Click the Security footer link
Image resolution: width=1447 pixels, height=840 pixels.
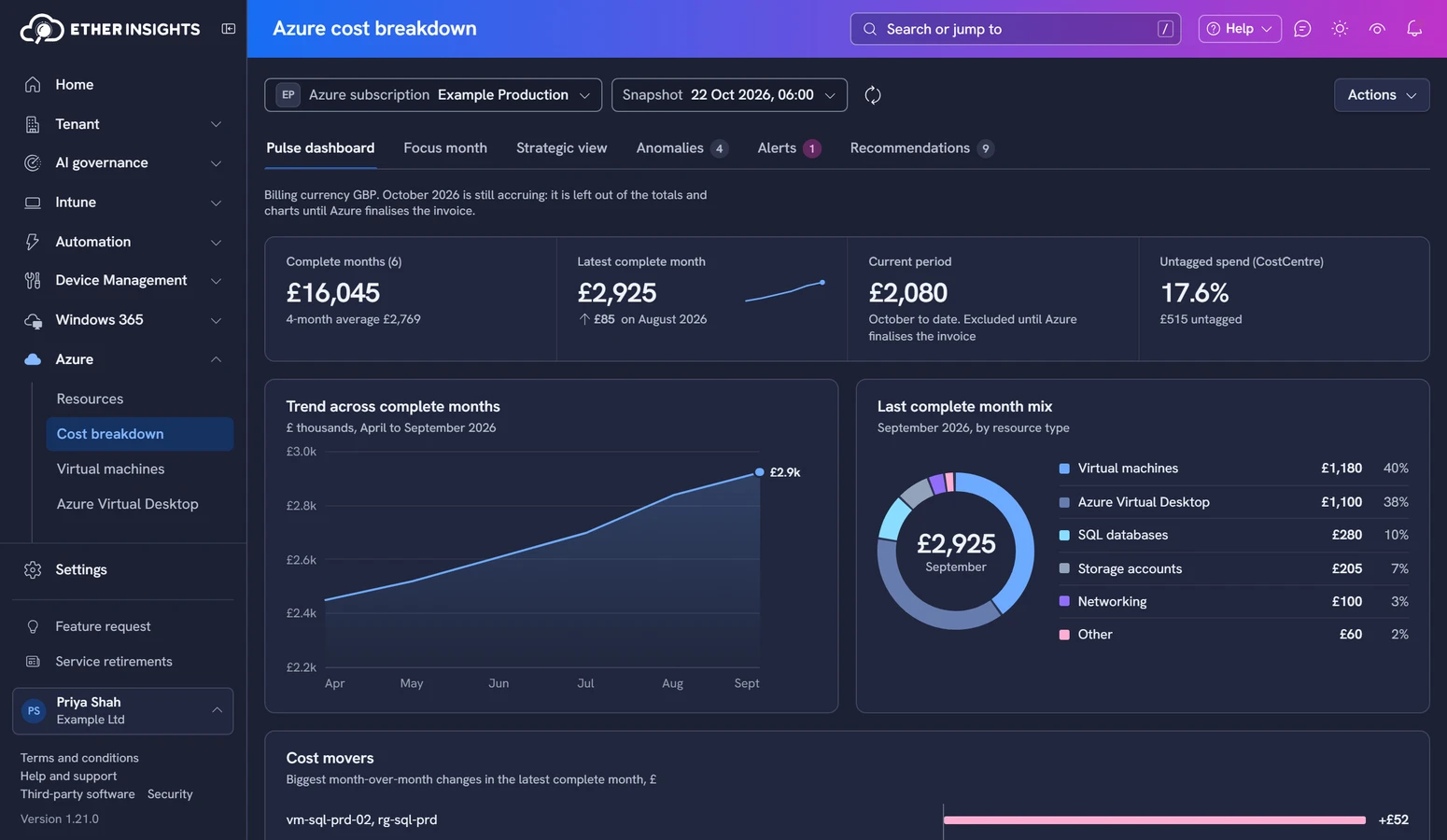click(170, 794)
